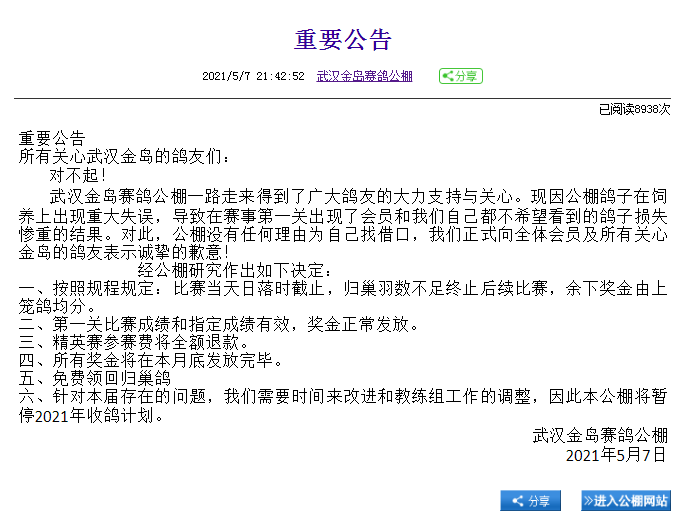
Task: Click the timestamp 2021/5/7 21:42:52
Action: [x=253, y=76]
